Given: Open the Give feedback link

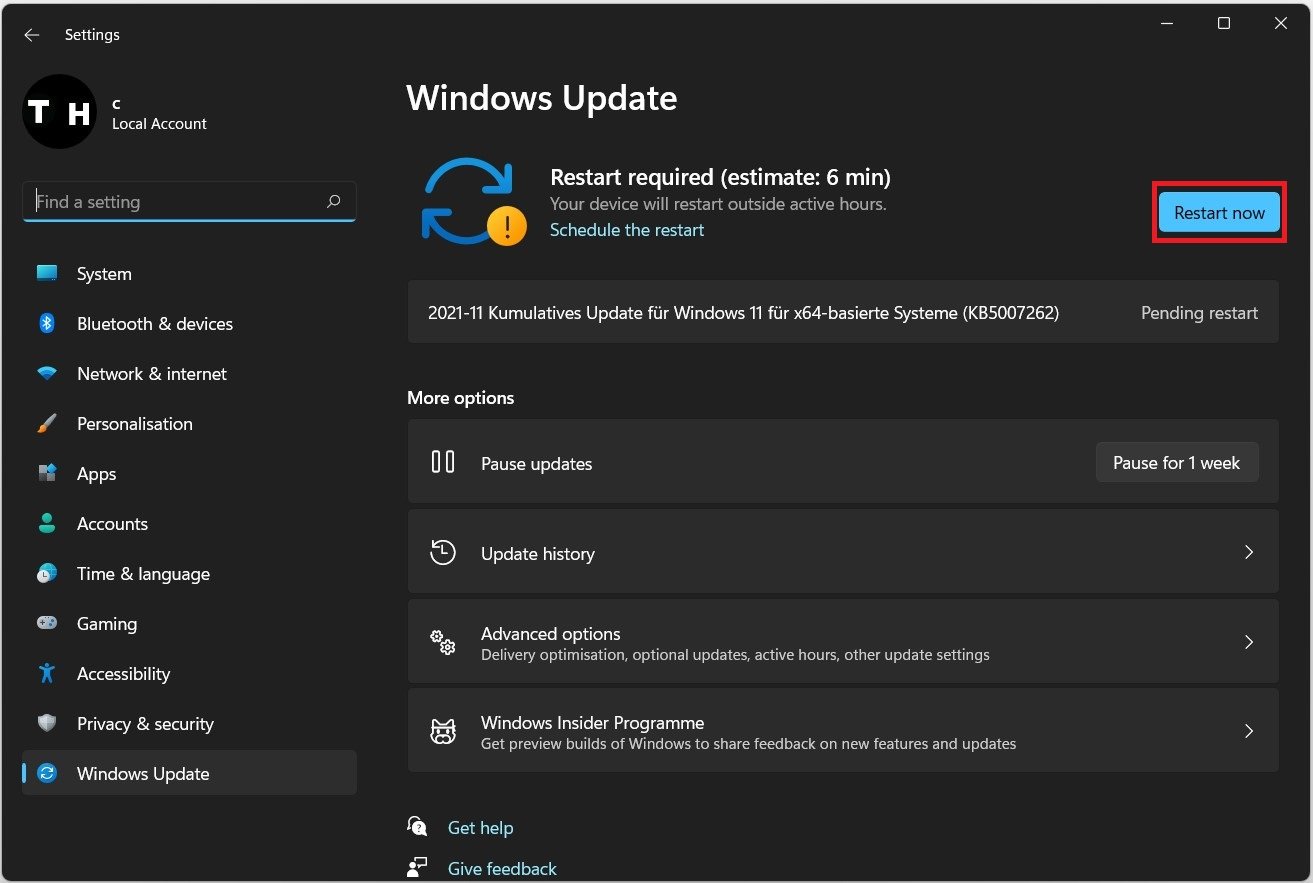Looking at the screenshot, I should [502, 869].
